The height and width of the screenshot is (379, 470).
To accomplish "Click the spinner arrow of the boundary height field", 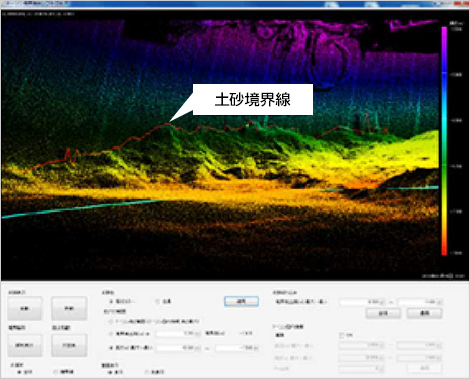I will click(x=198, y=334).
